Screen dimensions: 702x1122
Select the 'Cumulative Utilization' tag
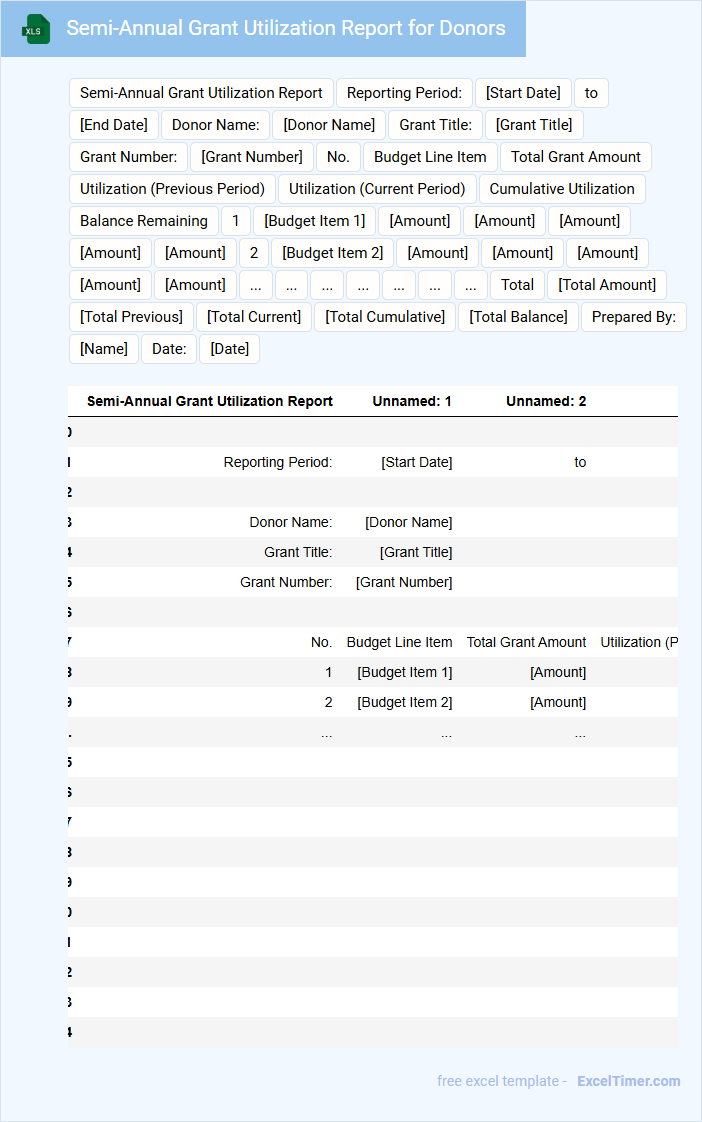click(562, 189)
